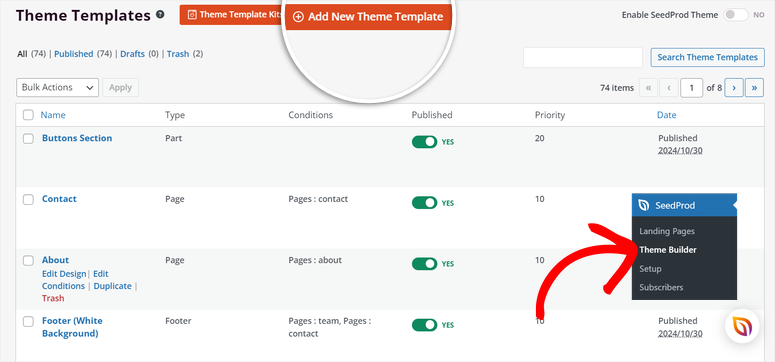Duplicate the About template
This screenshot has width=775, height=362.
click(x=113, y=286)
